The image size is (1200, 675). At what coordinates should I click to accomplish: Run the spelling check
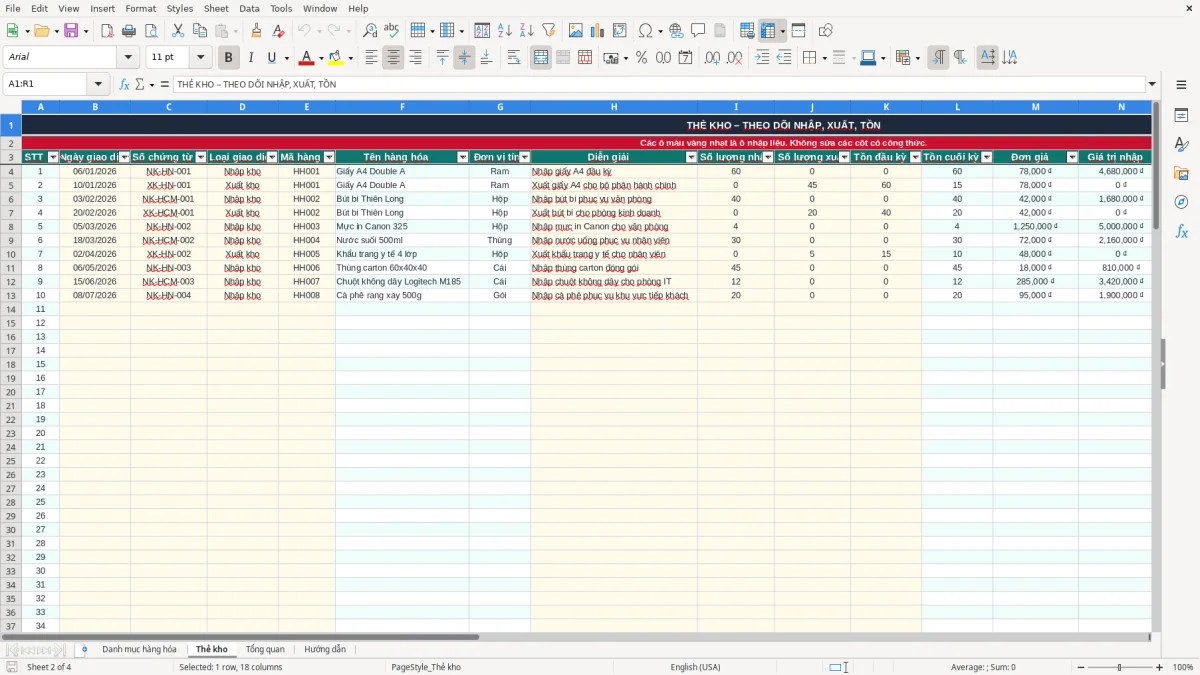tap(391, 31)
